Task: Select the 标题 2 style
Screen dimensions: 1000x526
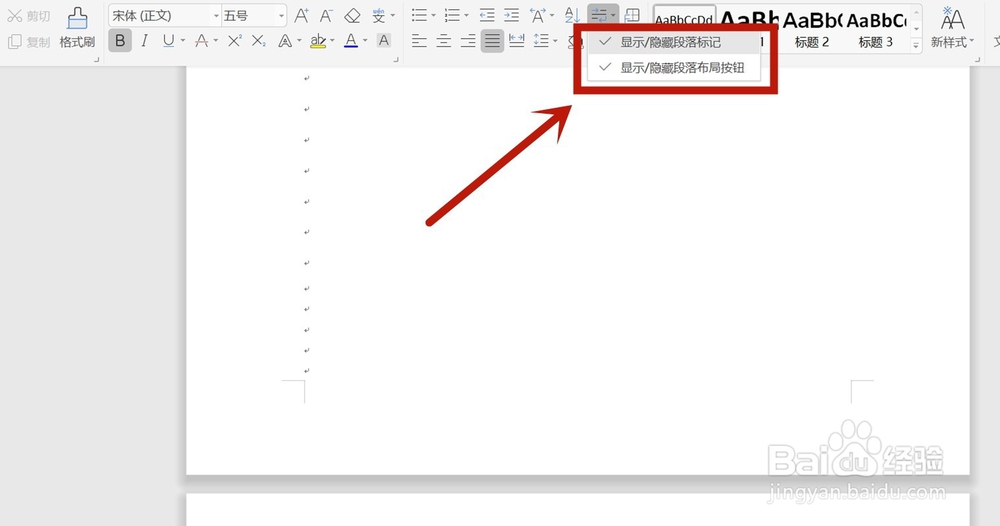Action: tap(811, 31)
